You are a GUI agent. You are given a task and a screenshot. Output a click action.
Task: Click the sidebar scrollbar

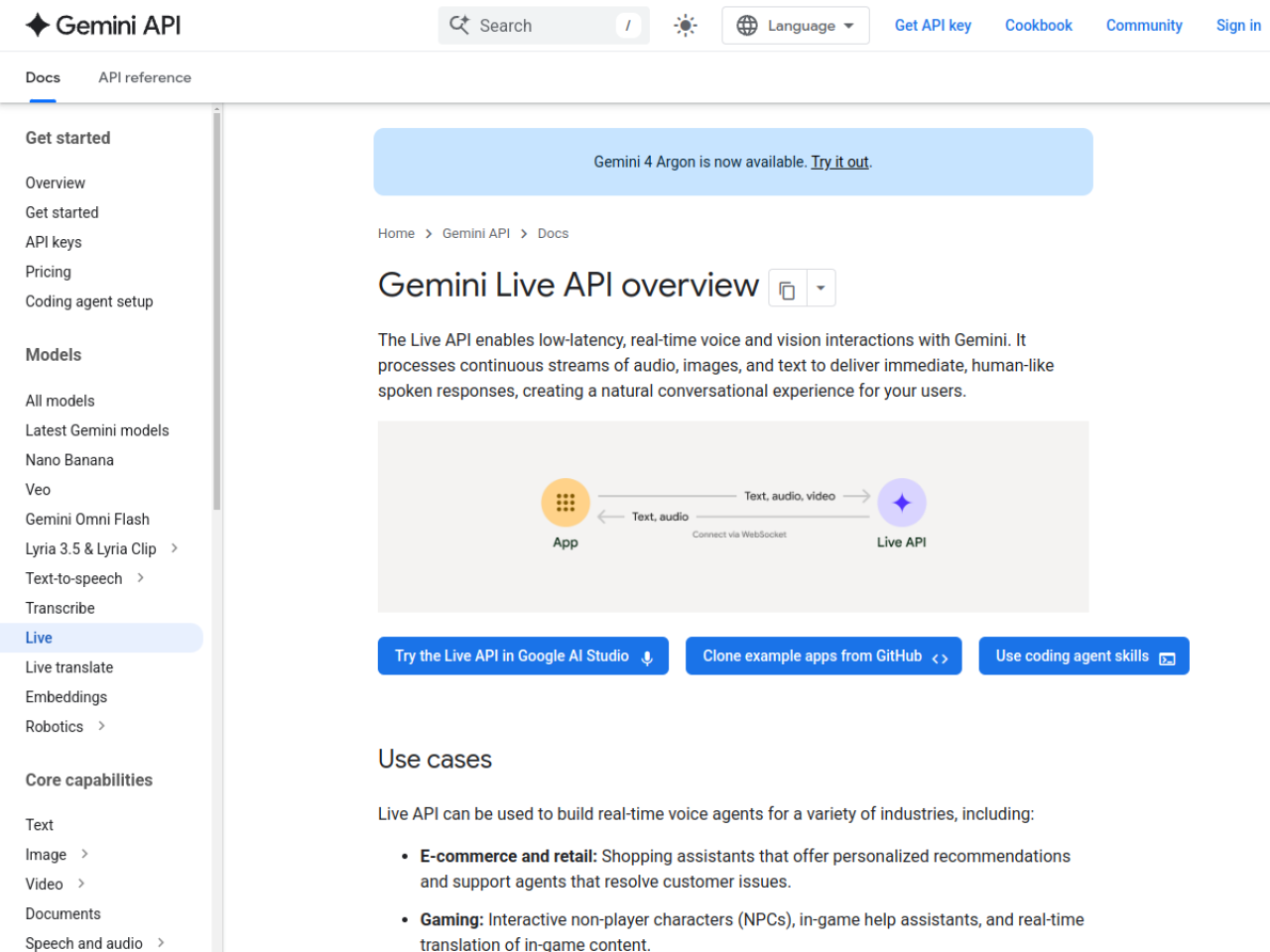[216, 310]
